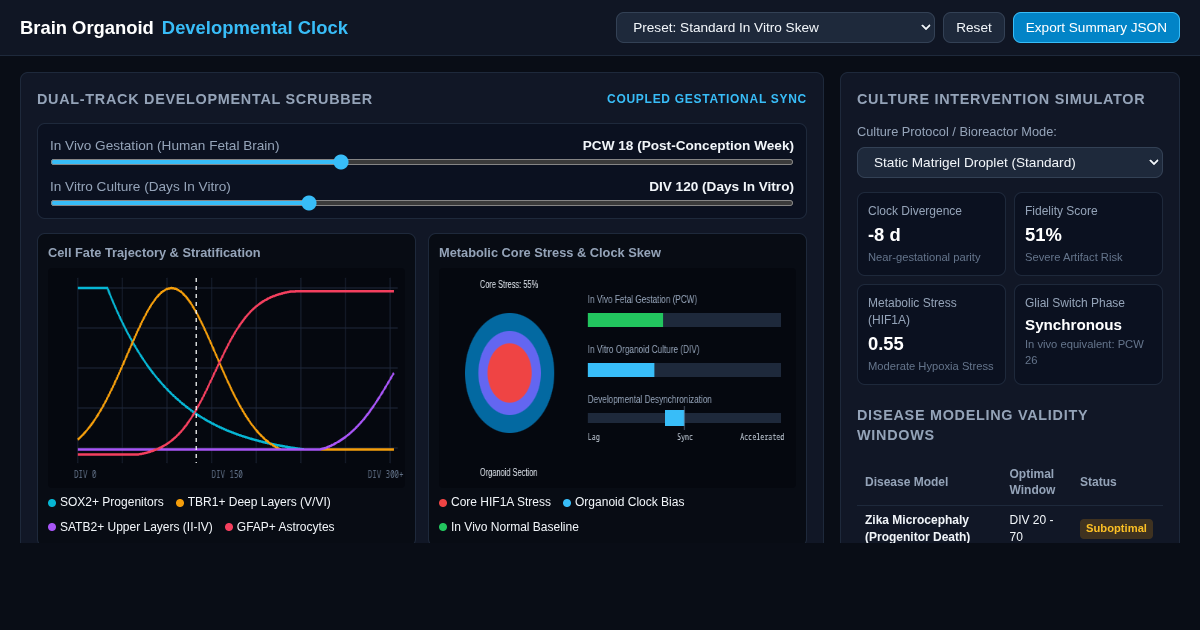Click the Accelerated axis label
The height and width of the screenshot is (630, 1200).
[x=762, y=437]
